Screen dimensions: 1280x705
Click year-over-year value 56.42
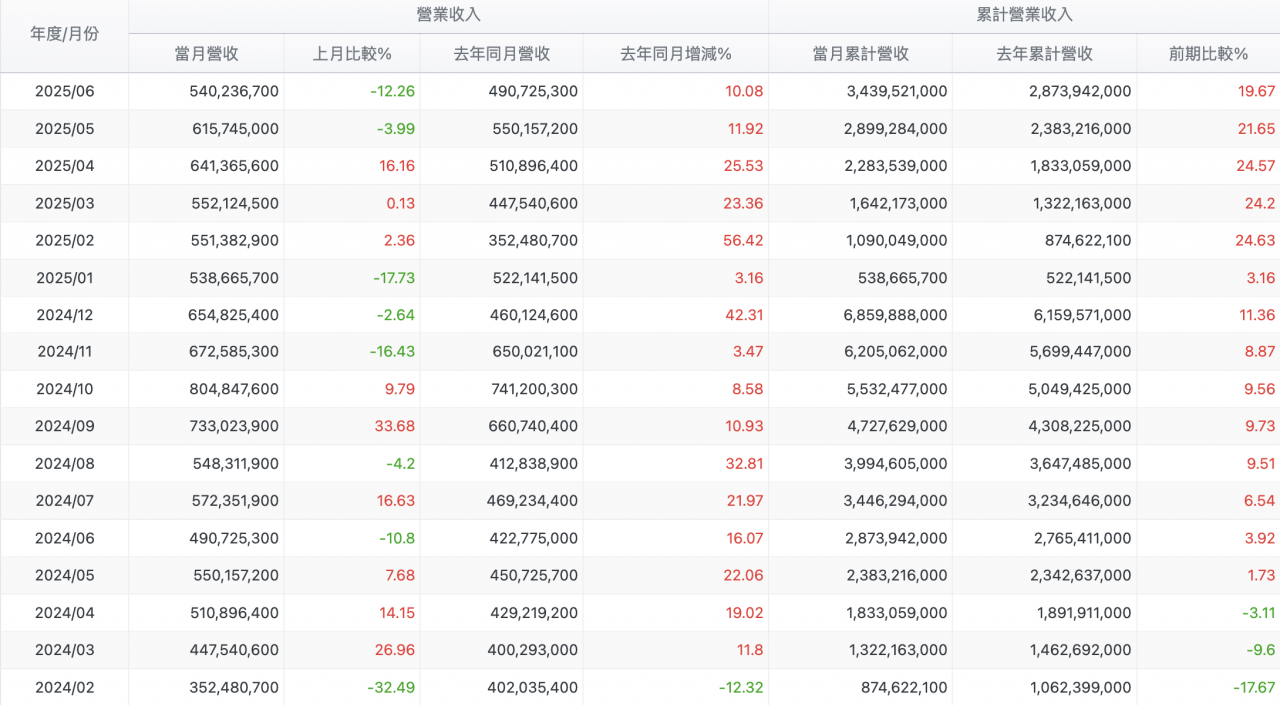tap(744, 240)
